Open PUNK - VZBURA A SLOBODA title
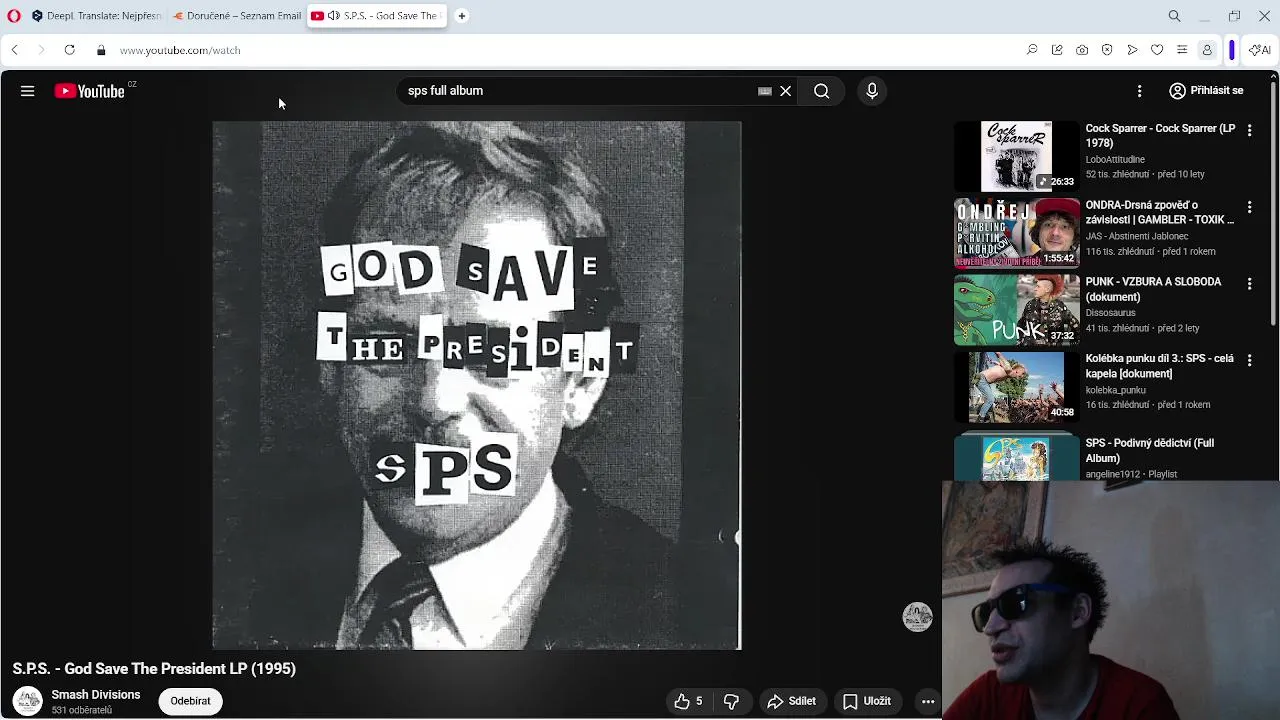Viewport: 1280px width, 720px height. [1153, 289]
